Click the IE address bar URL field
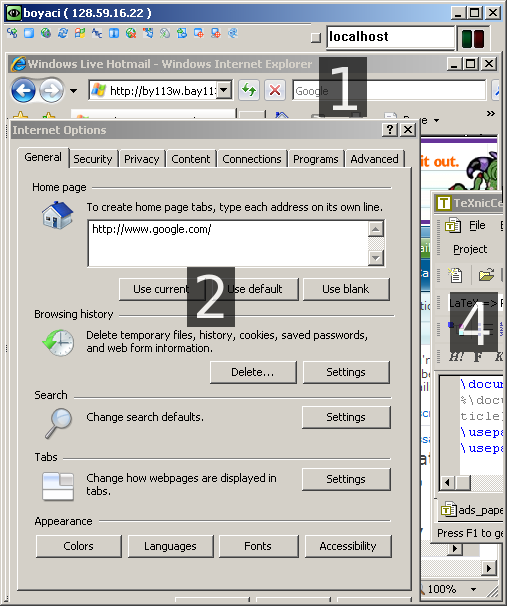The width and height of the screenshot is (507, 606). tap(162, 91)
